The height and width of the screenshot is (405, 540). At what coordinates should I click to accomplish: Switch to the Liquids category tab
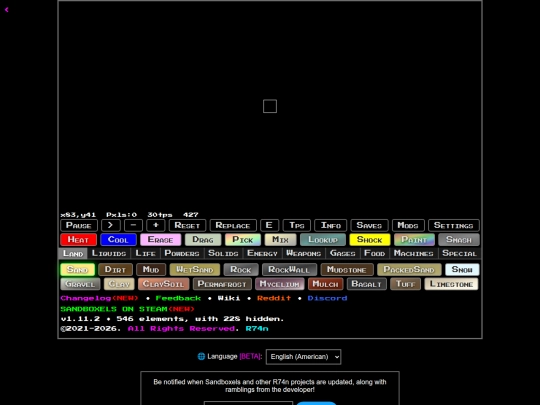pyautogui.click(x=109, y=253)
